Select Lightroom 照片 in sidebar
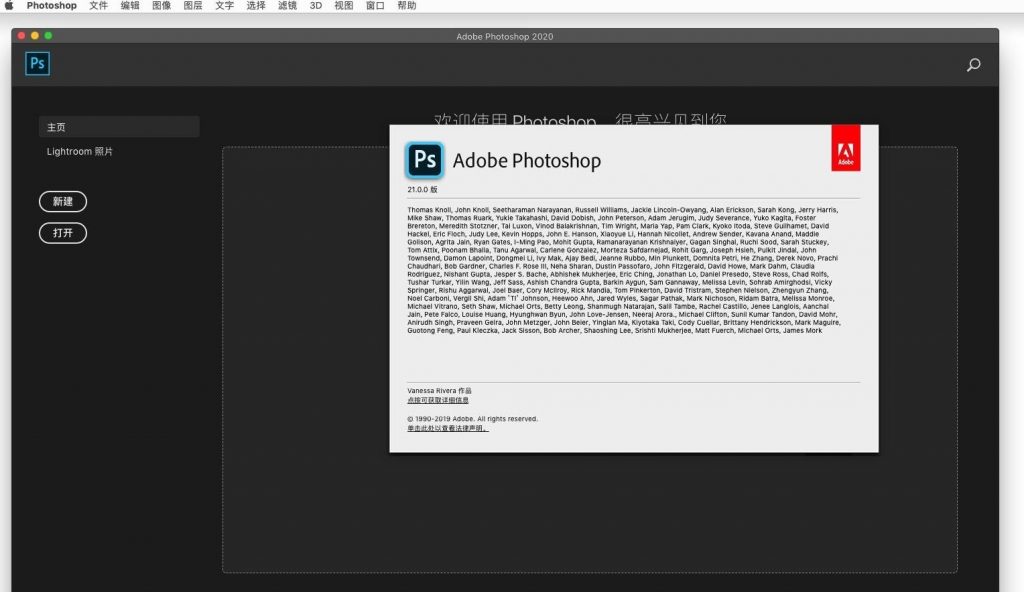 80,152
